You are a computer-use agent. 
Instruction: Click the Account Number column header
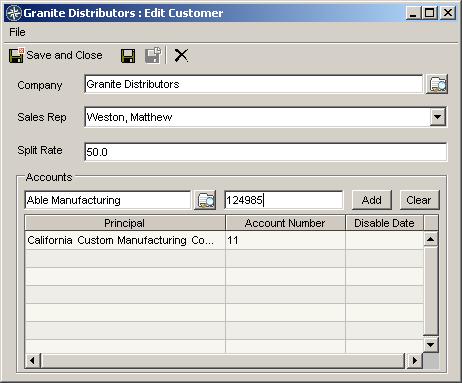[285, 223]
